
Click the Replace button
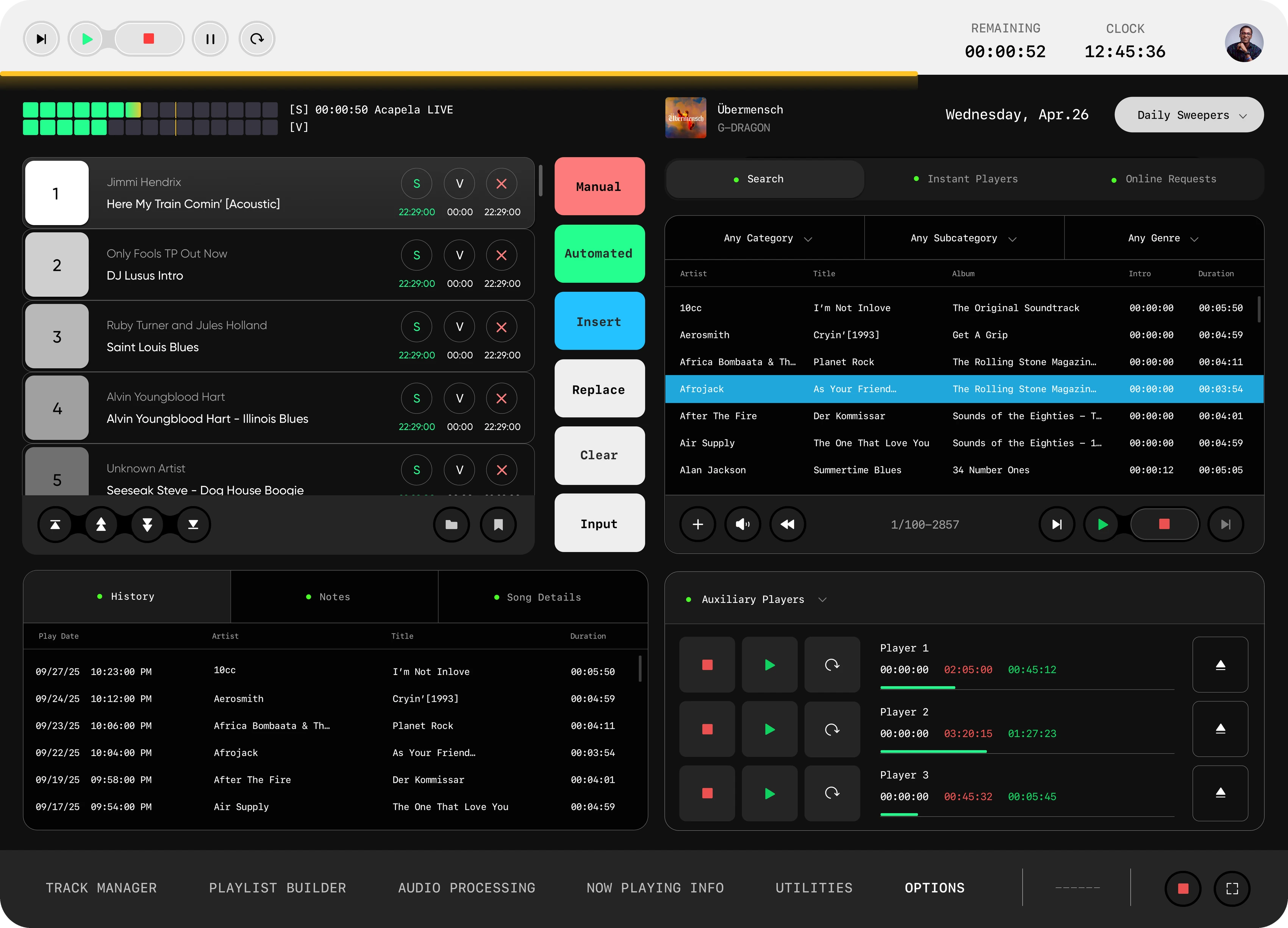600,388
